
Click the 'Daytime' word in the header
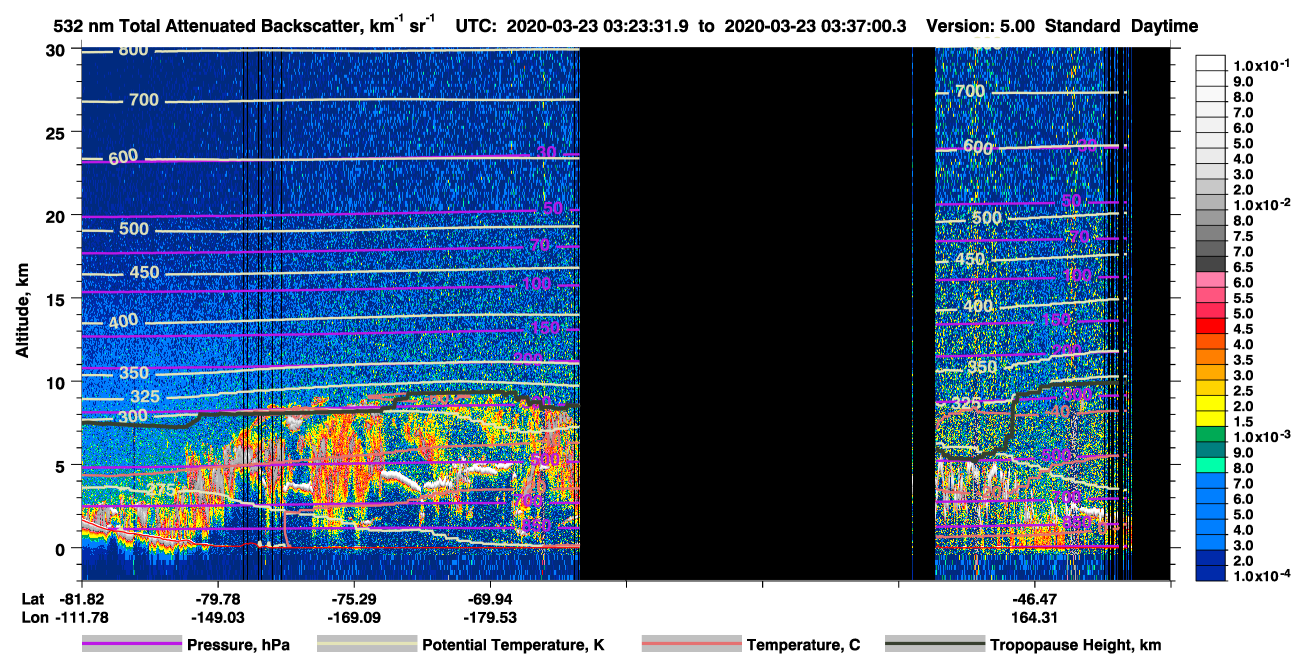coord(1164,26)
